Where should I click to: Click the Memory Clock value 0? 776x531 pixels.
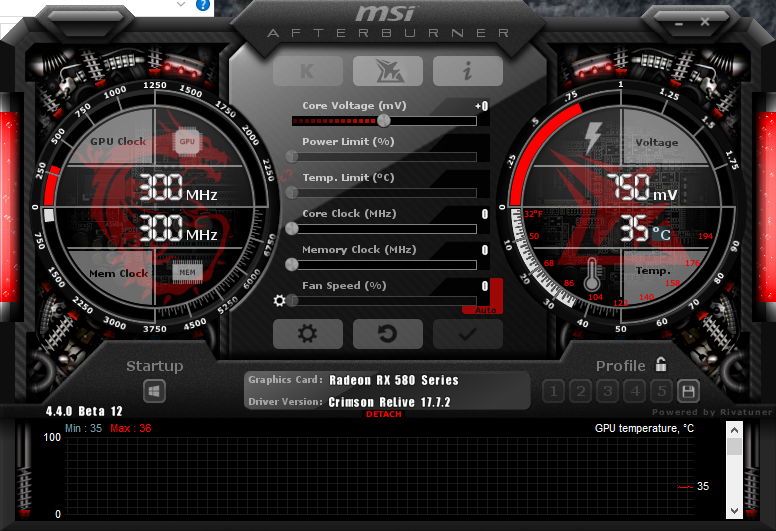tap(485, 250)
